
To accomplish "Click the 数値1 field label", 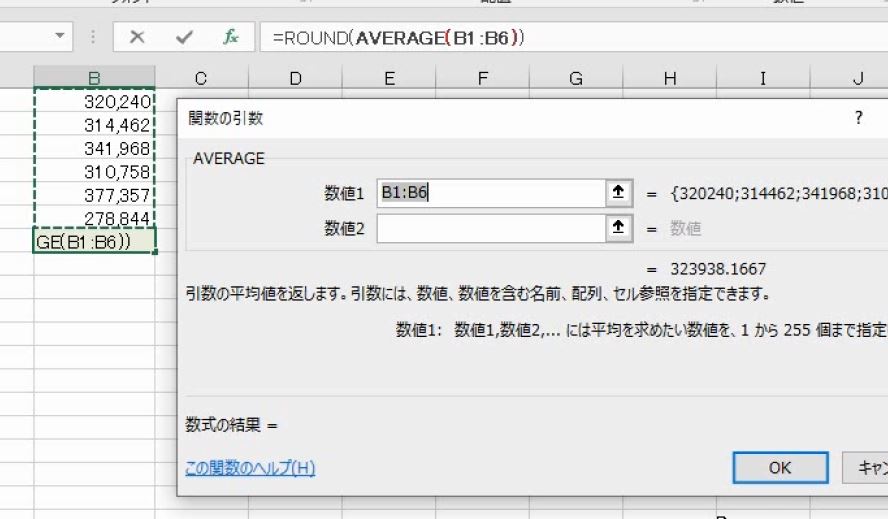I will pos(344,193).
